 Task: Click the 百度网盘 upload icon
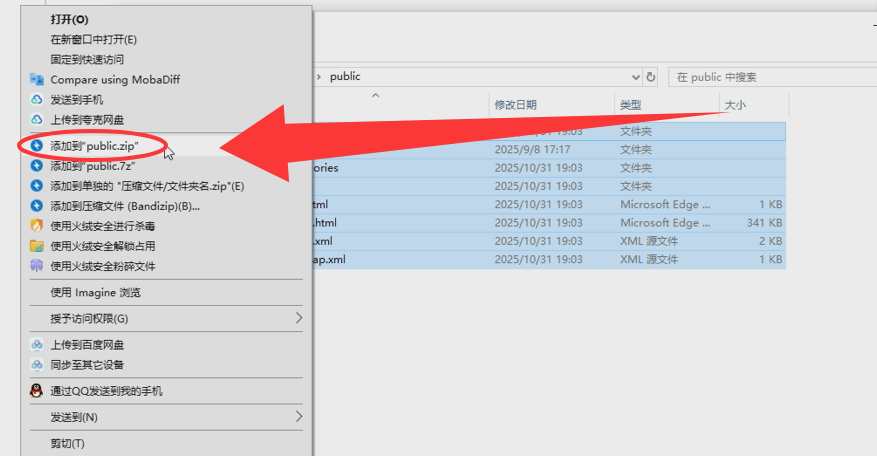click(37, 345)
